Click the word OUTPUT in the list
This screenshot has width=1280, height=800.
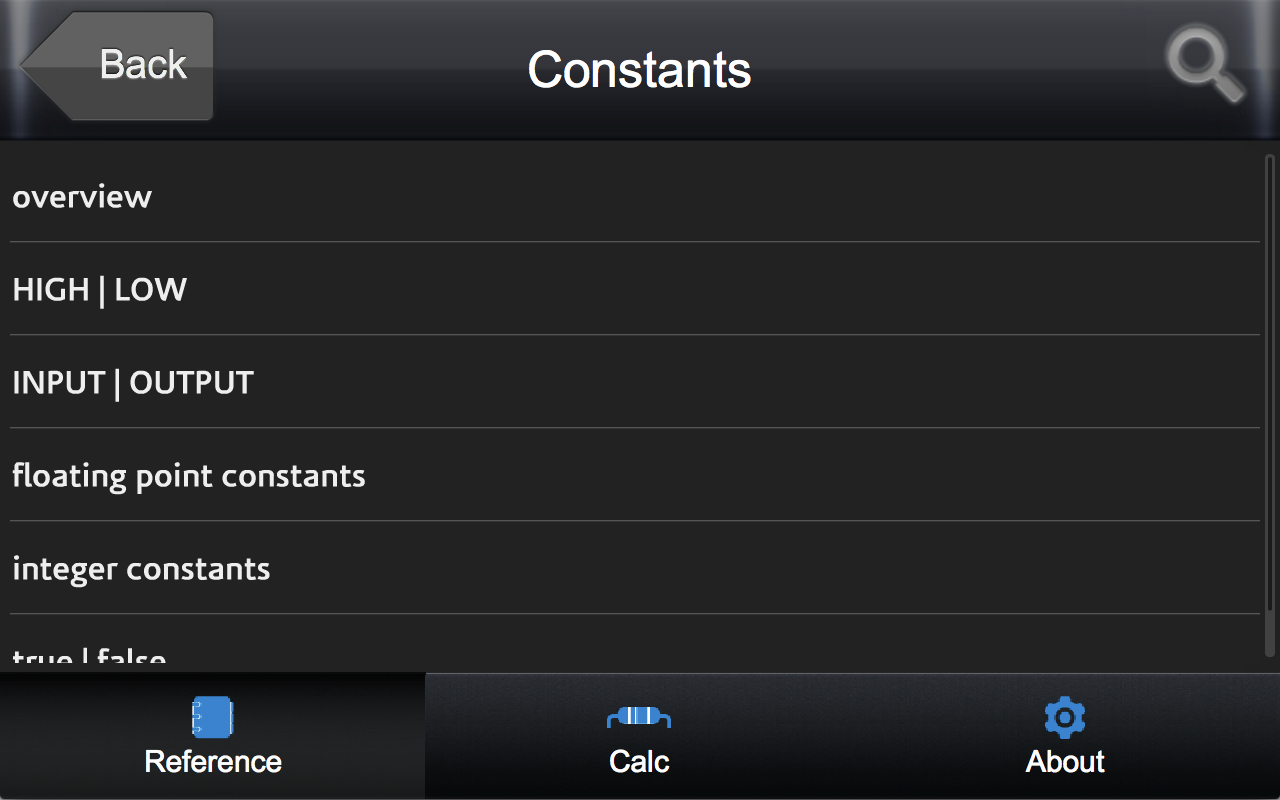point(192,383)
